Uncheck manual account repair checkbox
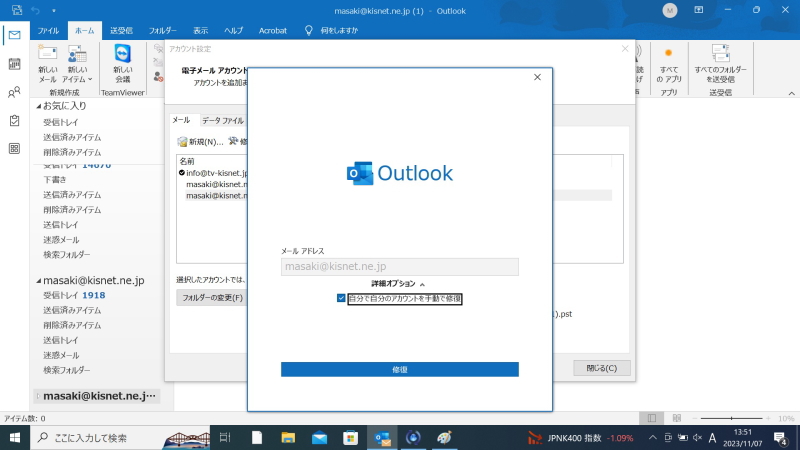The width and height of the screenshot is (800, 450). pos(341,298)
